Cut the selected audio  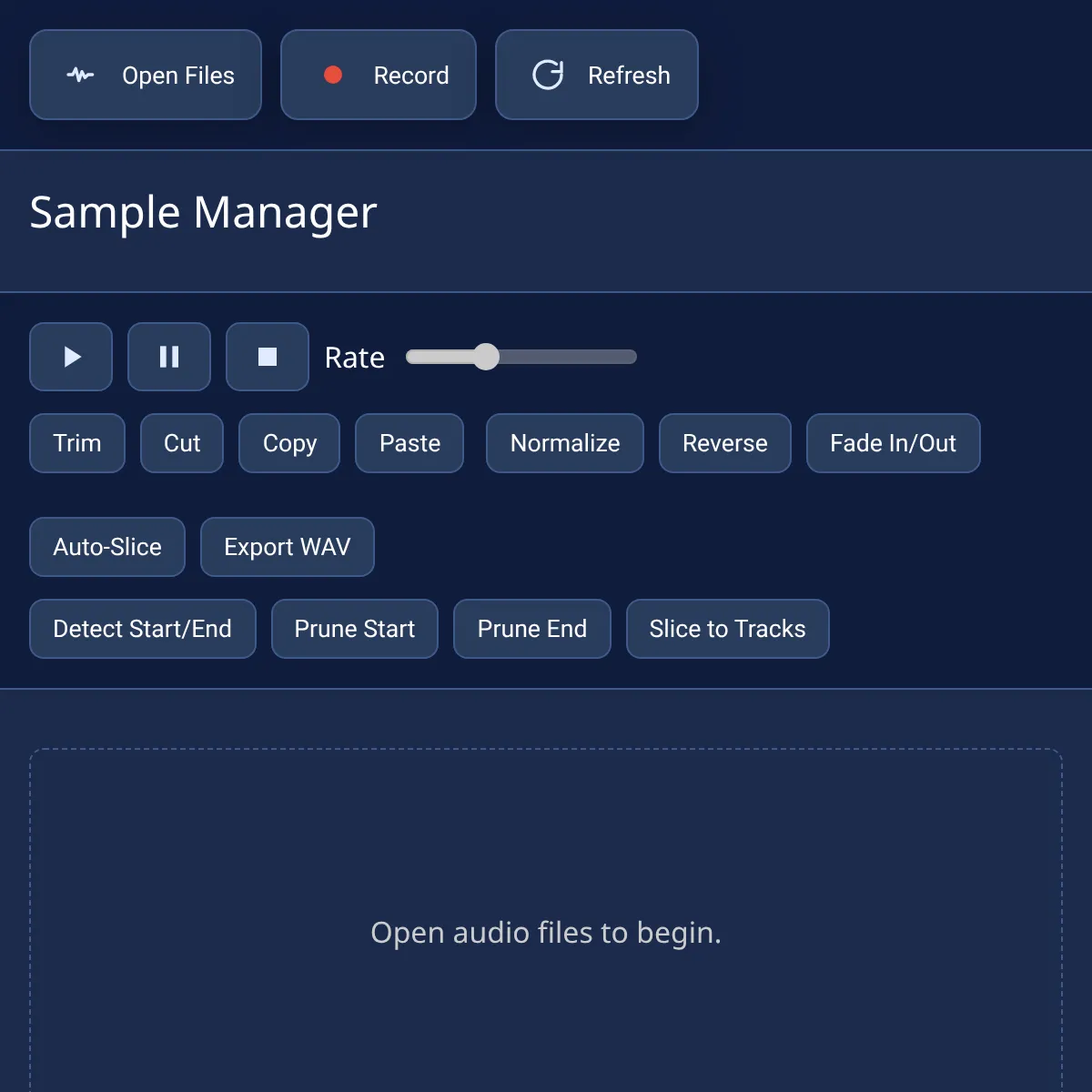[182, 443]
